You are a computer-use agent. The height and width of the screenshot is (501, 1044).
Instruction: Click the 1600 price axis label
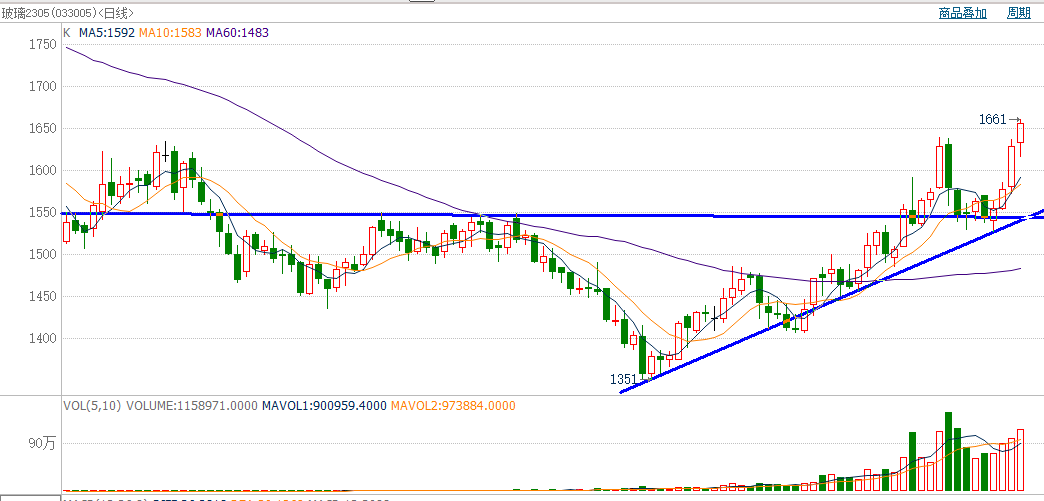pos(43,171)
